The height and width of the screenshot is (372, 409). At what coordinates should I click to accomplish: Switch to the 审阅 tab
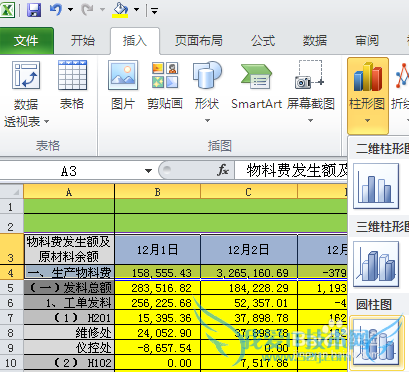pyautogui.click(x=367, y=41)
